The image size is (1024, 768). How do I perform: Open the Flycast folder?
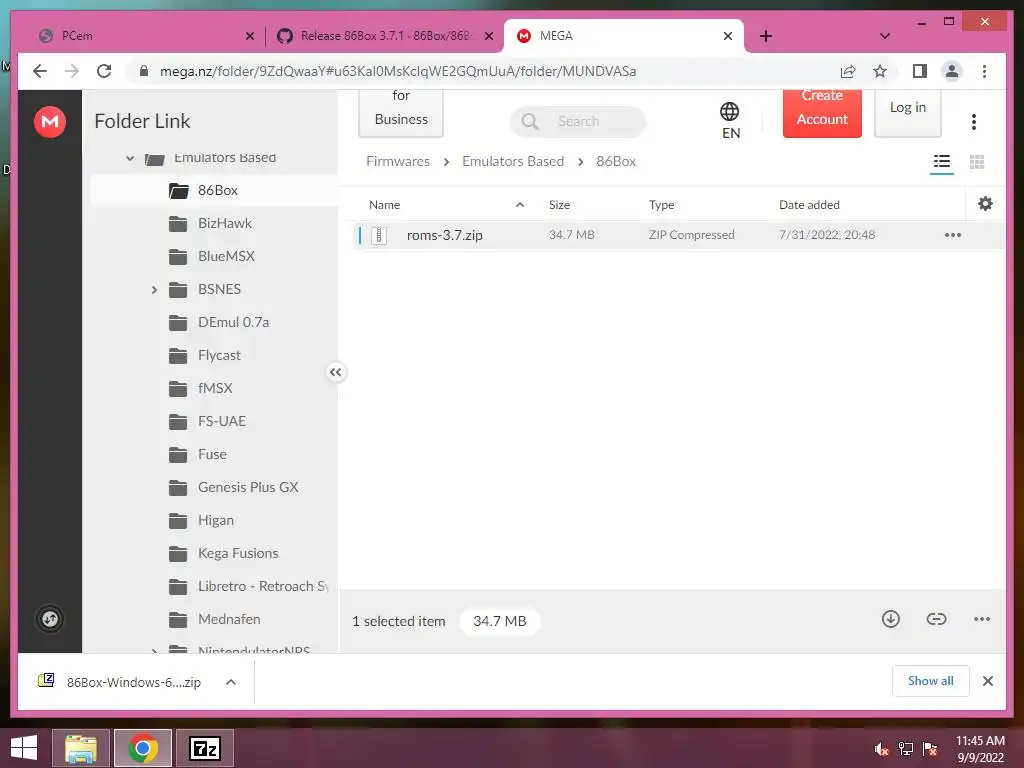click(x=219, y=355)
